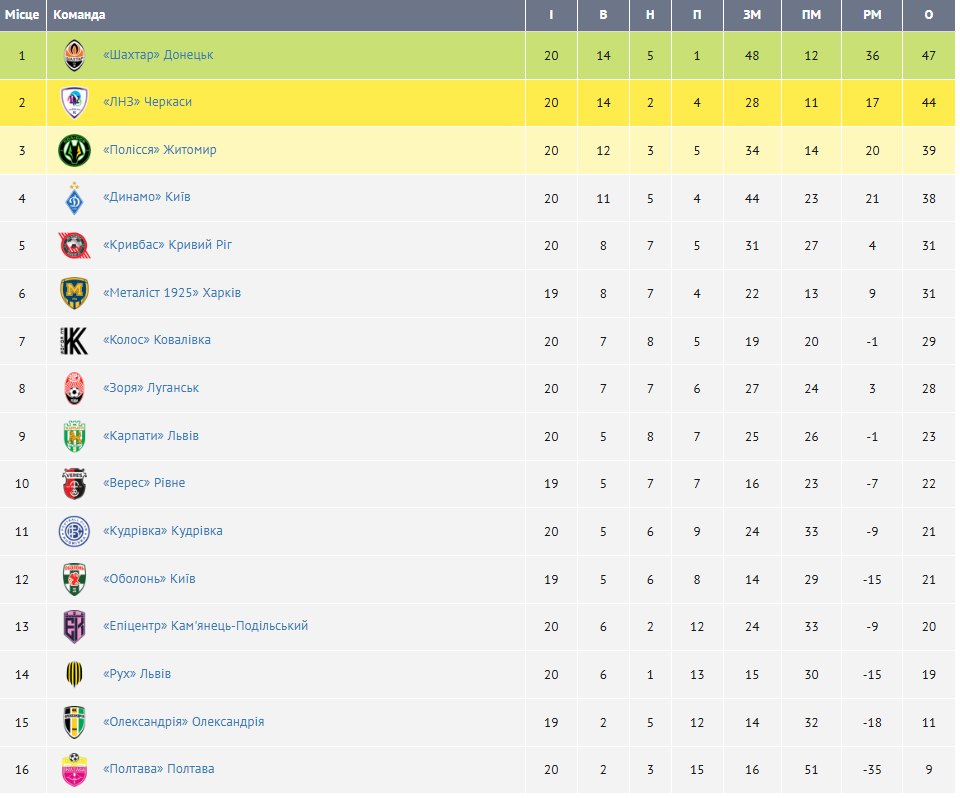This screenshot has width=960, height=798.
Task: Open the «Кудрівка» Кудрівка team link
Action: [162, 531]
